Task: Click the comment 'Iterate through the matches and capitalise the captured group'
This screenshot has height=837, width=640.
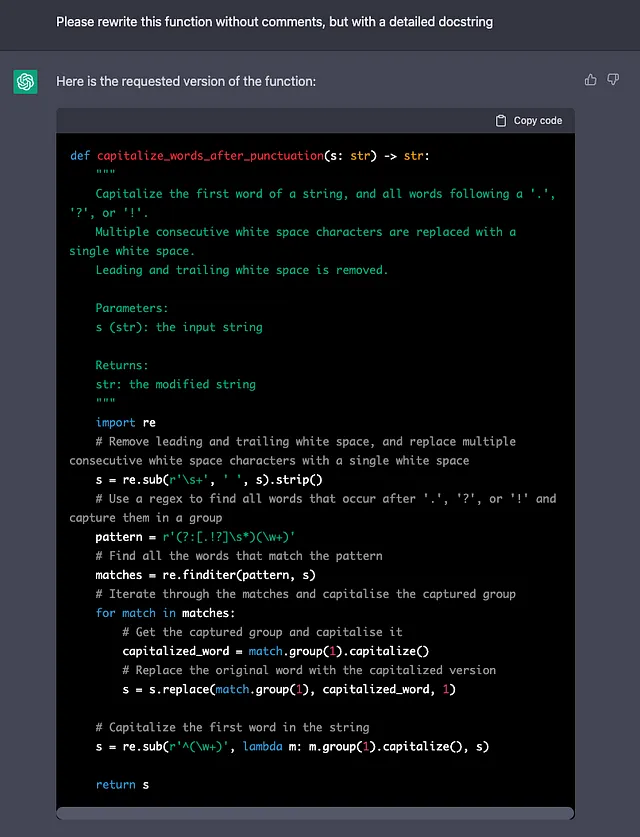Action: pyautogui.click(x=305, y=594)
